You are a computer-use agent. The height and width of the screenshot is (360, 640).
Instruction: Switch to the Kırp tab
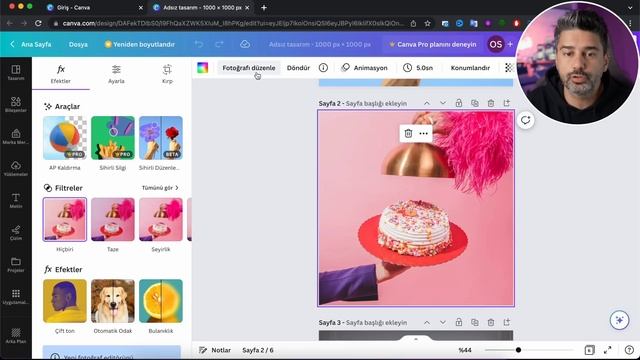point(167,74)
